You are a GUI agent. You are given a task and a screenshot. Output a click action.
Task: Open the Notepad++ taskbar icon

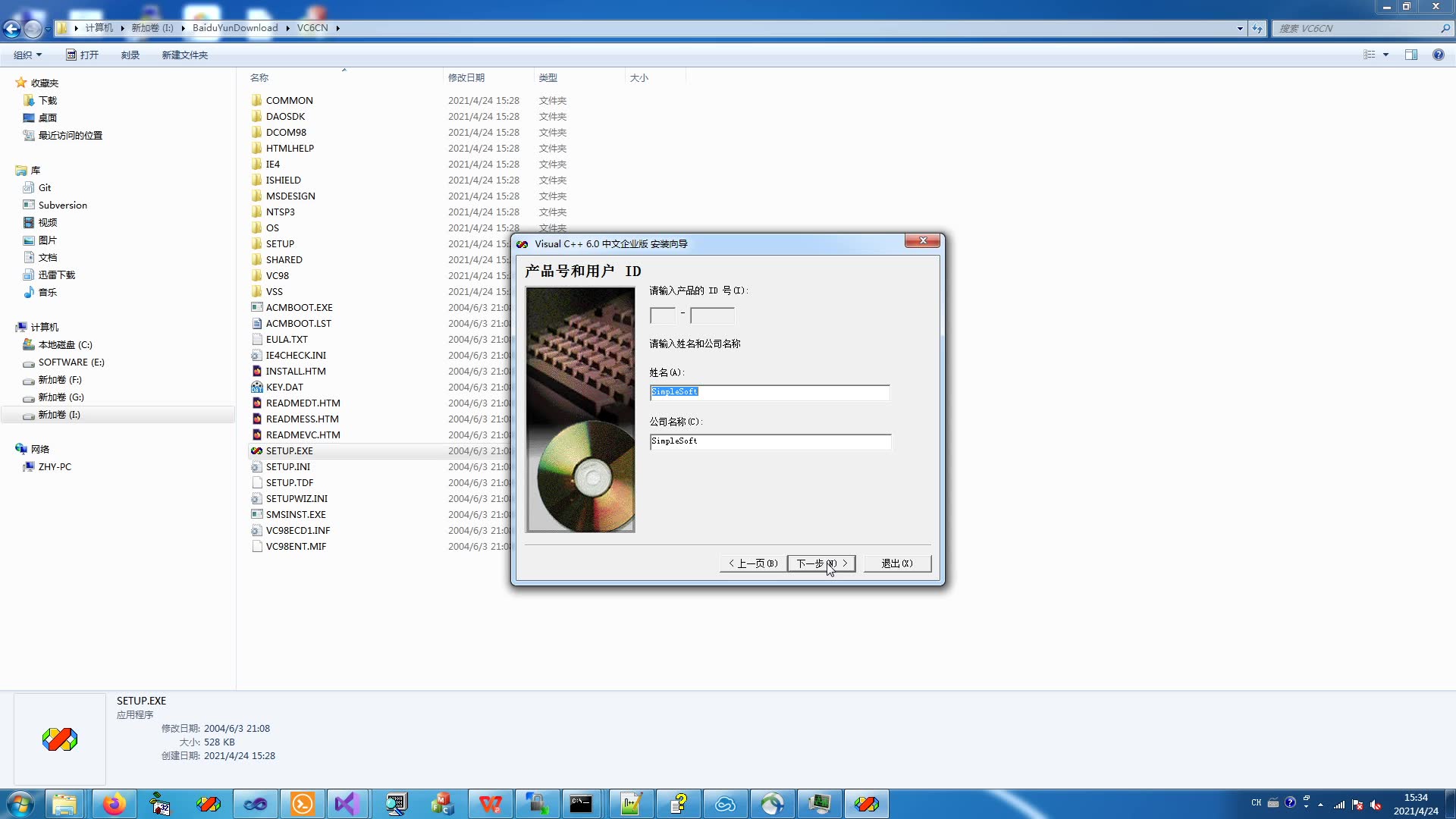point(632,804)
